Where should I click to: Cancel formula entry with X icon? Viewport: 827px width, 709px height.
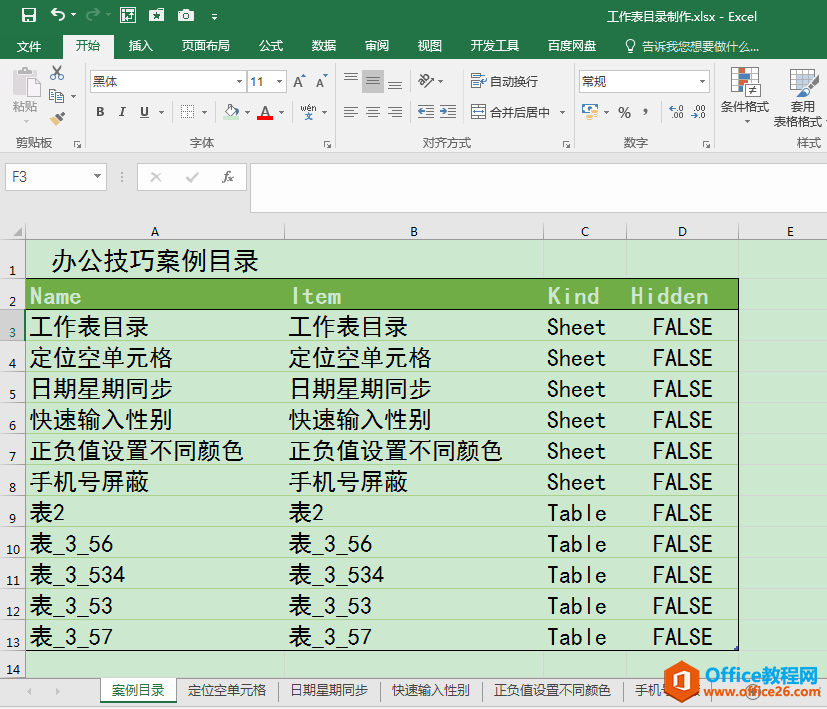156,177
